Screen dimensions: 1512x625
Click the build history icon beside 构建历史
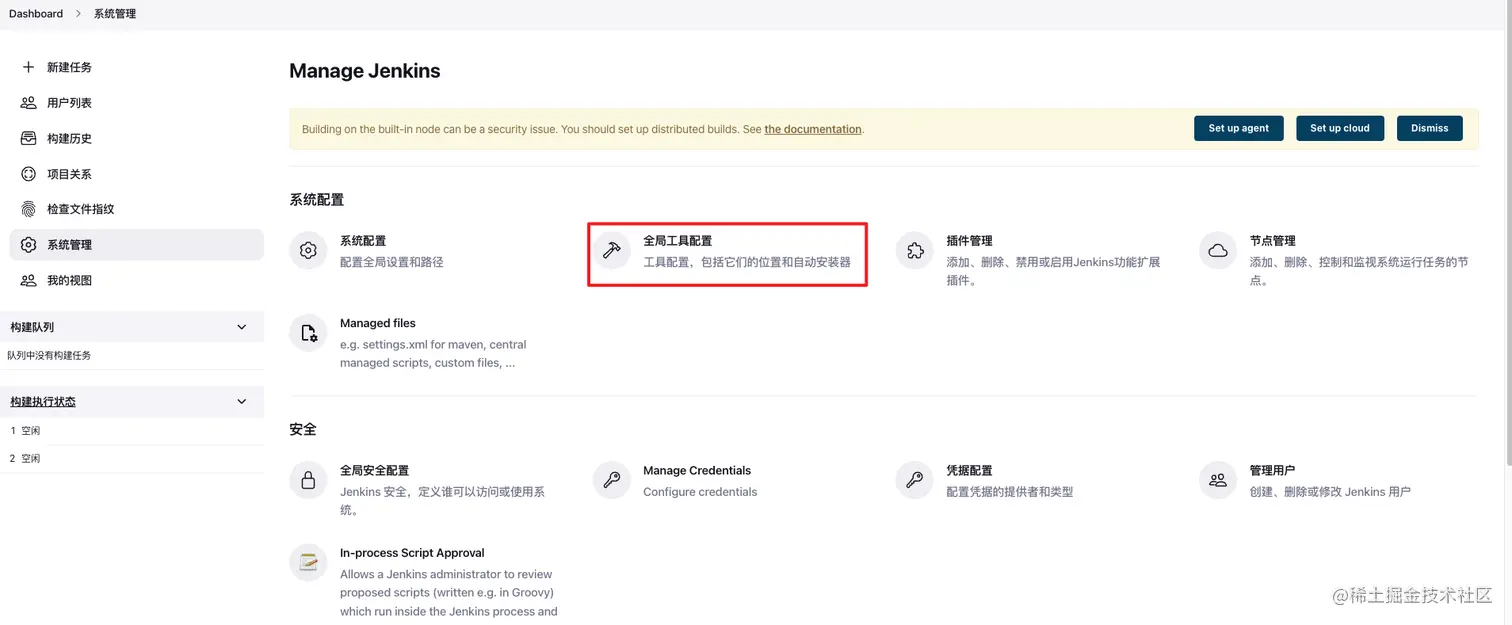pyautogui.click(x=28, y=138)
